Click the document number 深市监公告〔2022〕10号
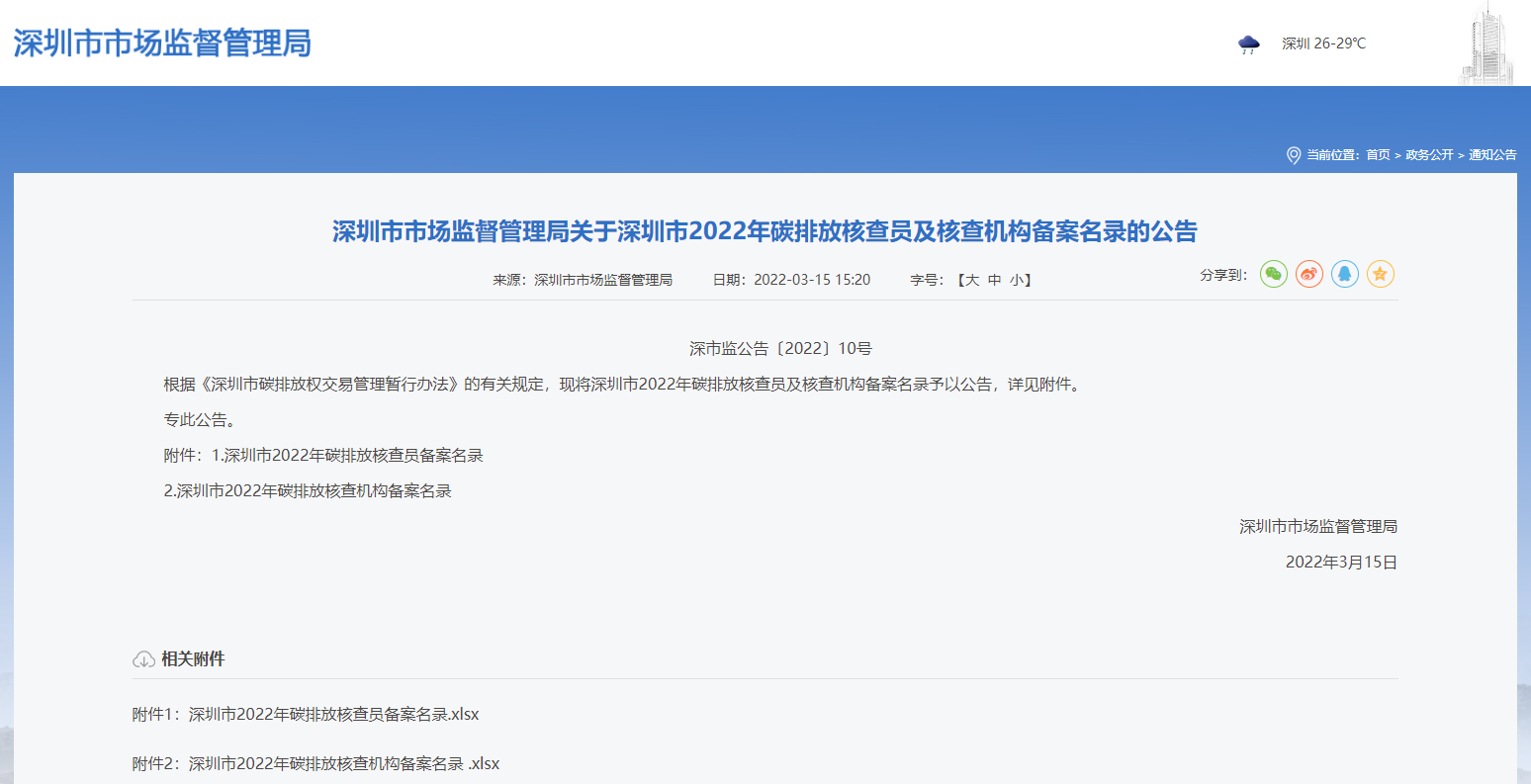1531x784 pixels. [780, 349]
